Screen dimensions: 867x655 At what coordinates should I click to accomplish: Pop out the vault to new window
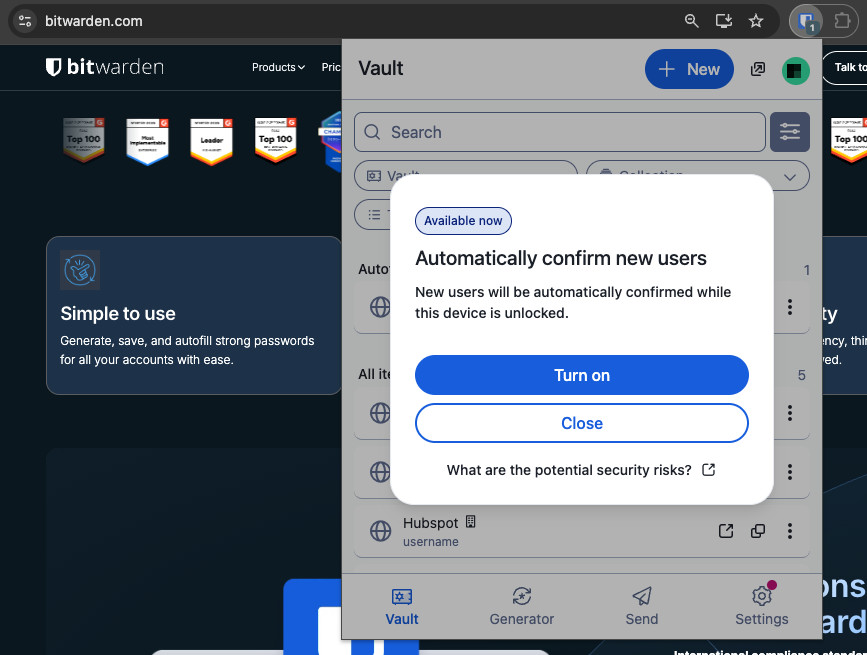(x=758, y=69)
